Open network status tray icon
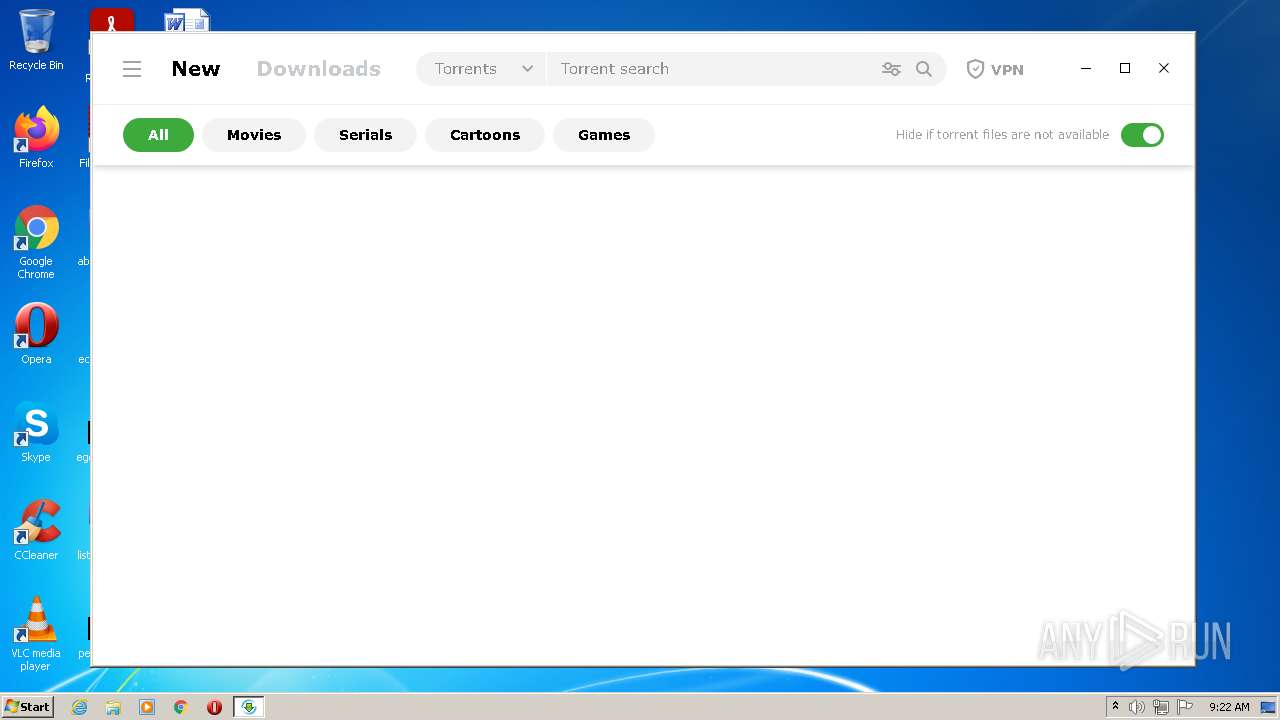The height and width of the screenshot is (720, 1280). click(1161, 707)
